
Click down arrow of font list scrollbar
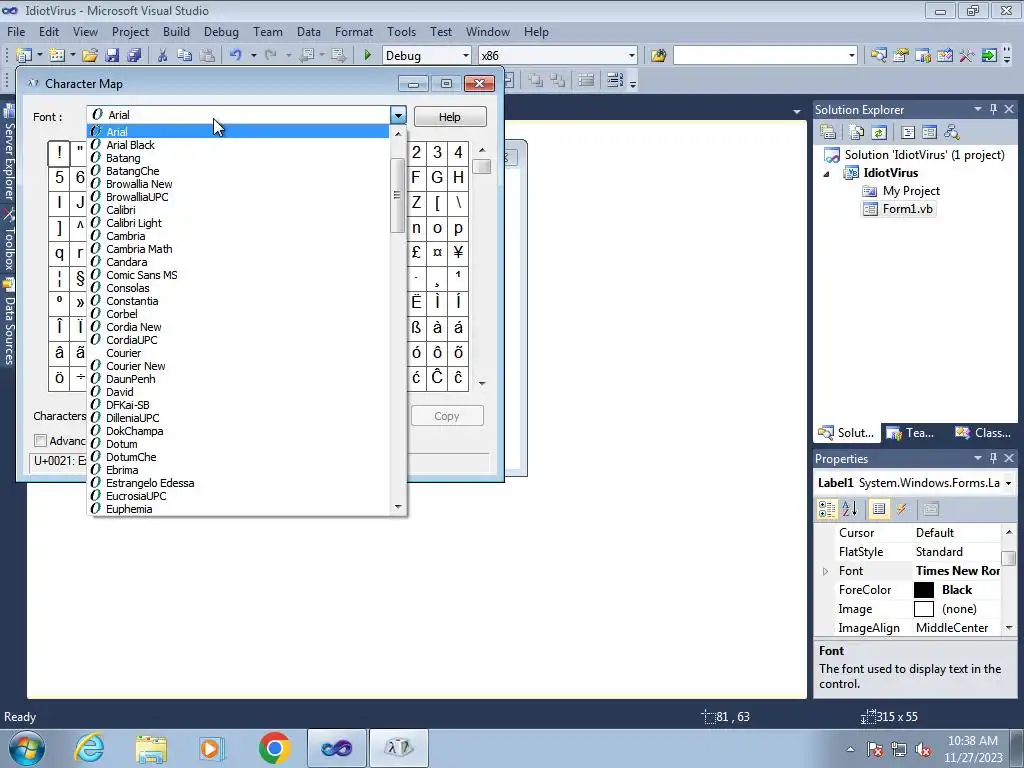tap(398, 507)
